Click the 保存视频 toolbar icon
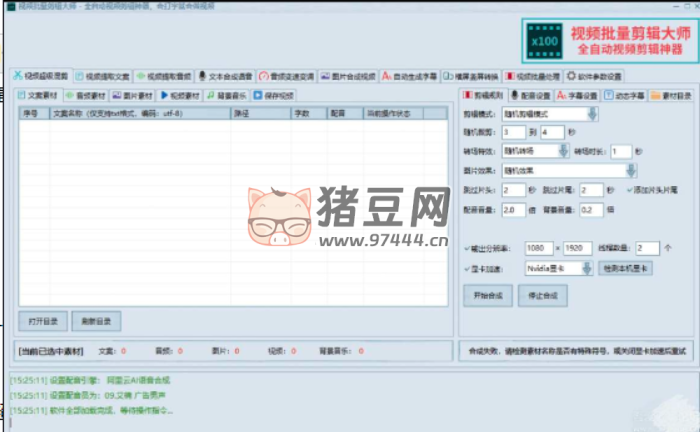Image resolution: width=700 pixels, height=432 pixels. coord(258,95)
